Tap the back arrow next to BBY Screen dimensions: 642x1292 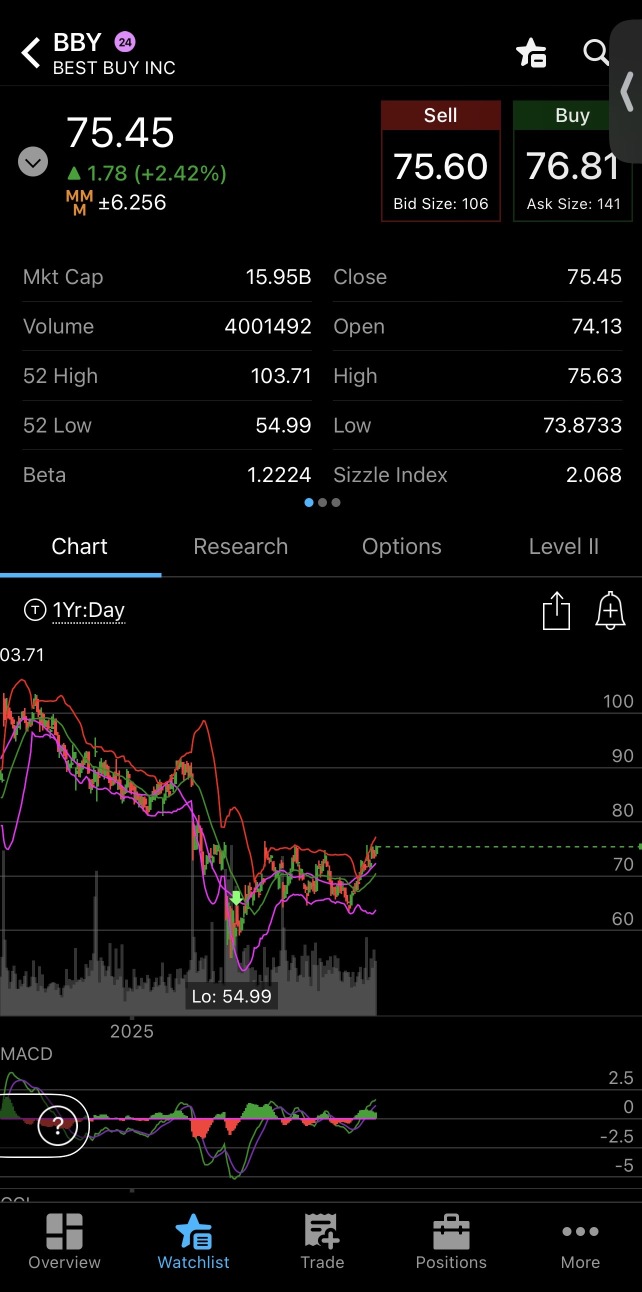coord(31,54)
